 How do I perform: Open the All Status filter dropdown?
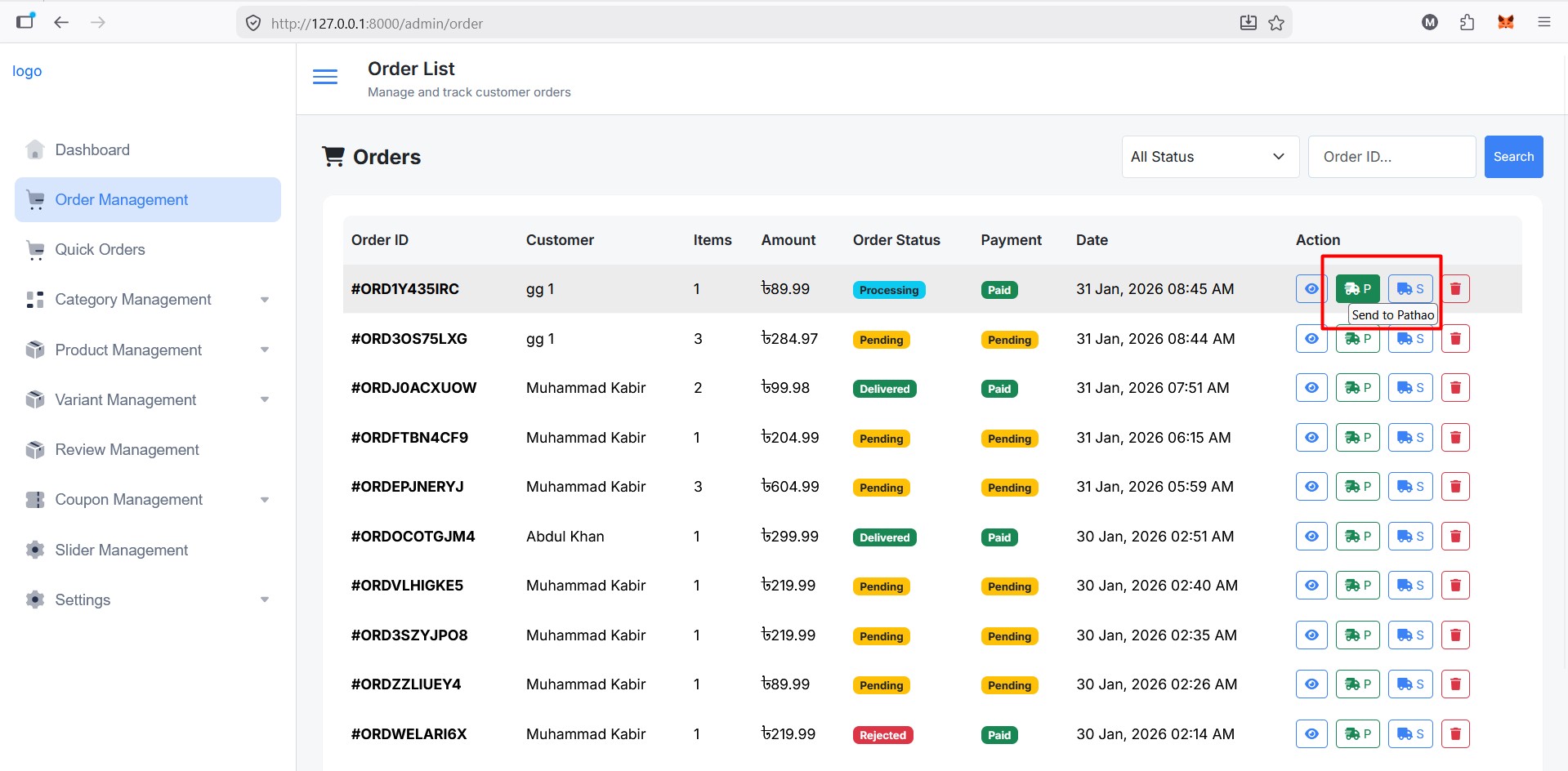[1209, 157]
